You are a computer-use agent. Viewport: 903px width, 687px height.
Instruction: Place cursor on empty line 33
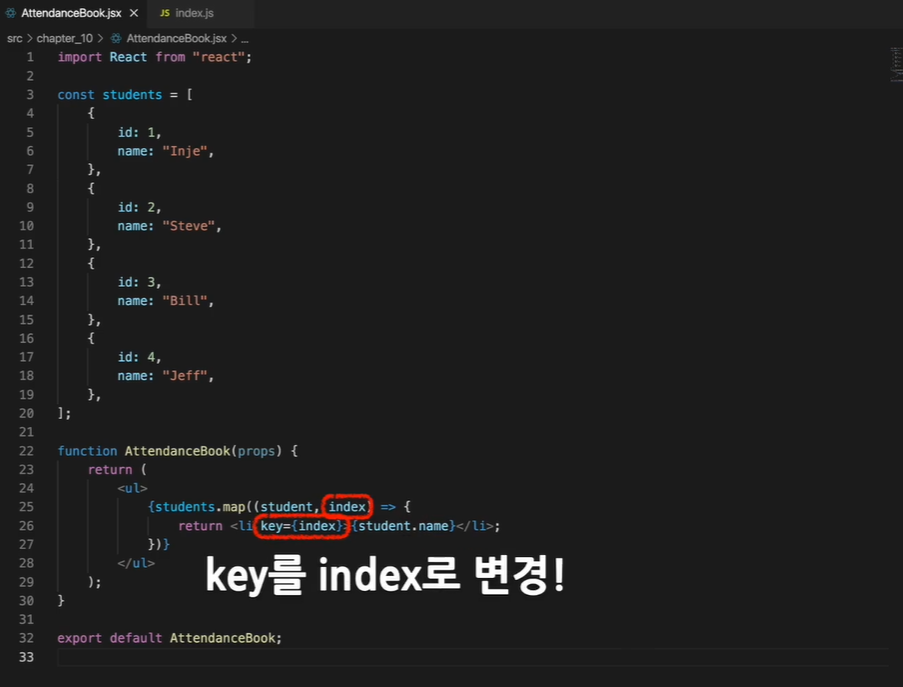[472, 657]
